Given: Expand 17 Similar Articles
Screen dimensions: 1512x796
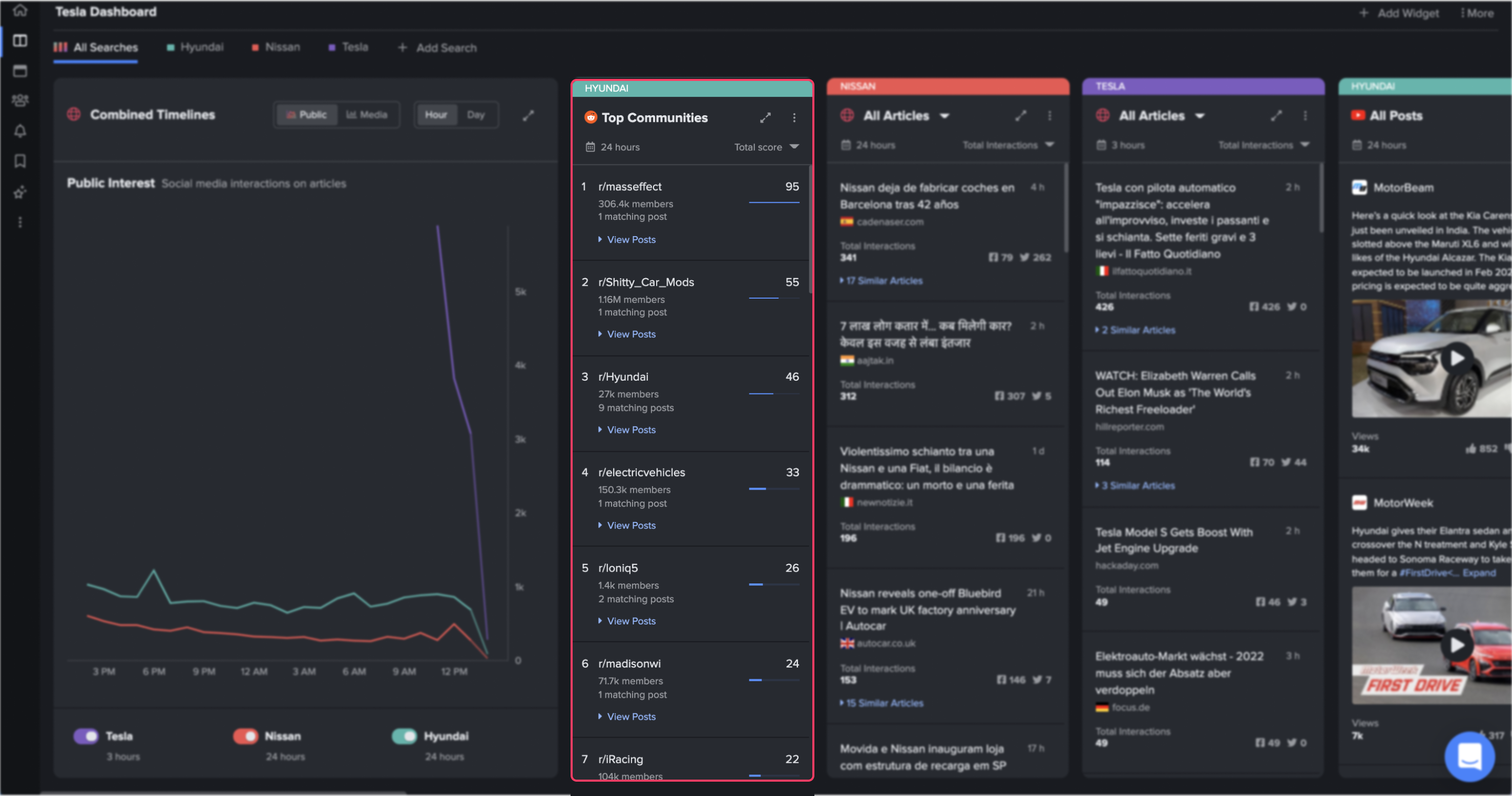Looking at the screenshot, I should point(881,281).
